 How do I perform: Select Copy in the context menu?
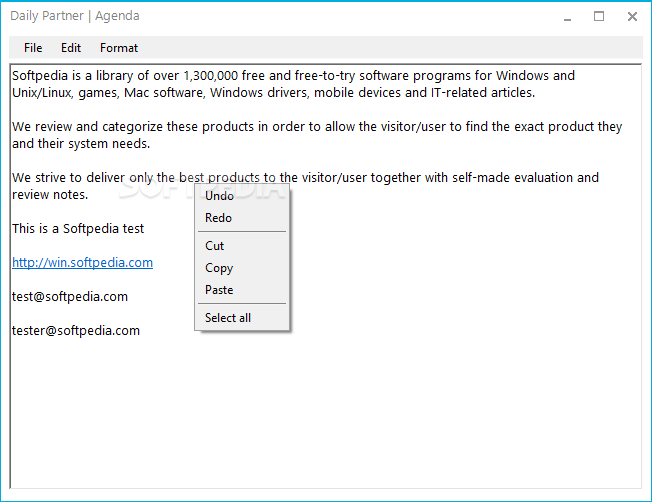coord(242,268)
